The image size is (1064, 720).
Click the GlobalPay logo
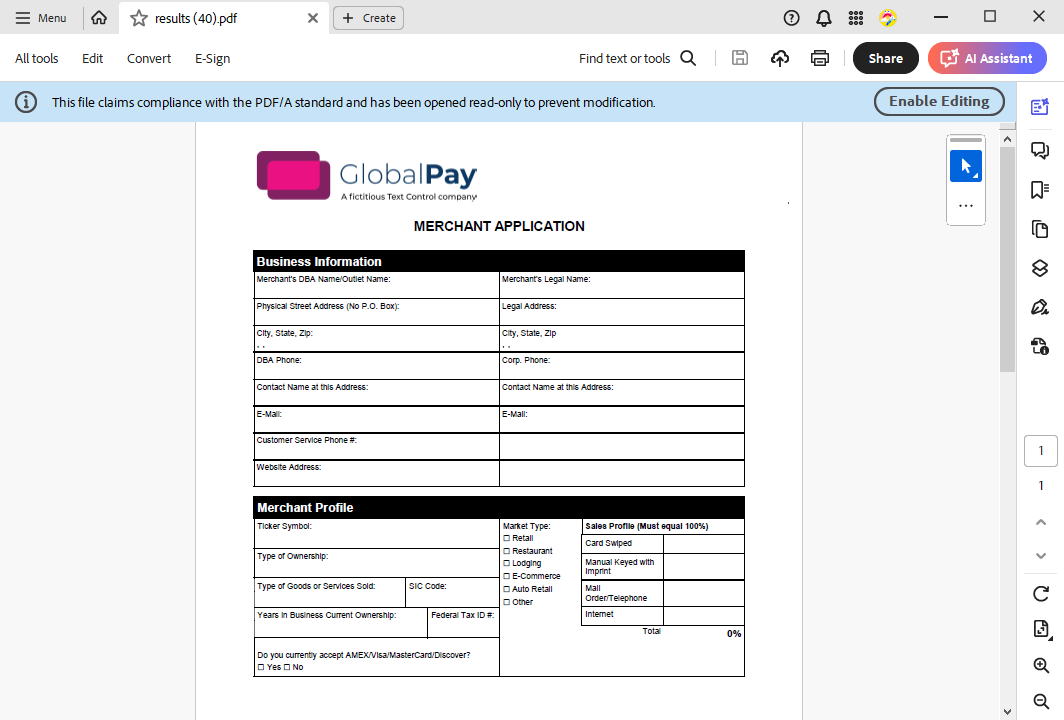pyautogui.click(x=366, y=176)
